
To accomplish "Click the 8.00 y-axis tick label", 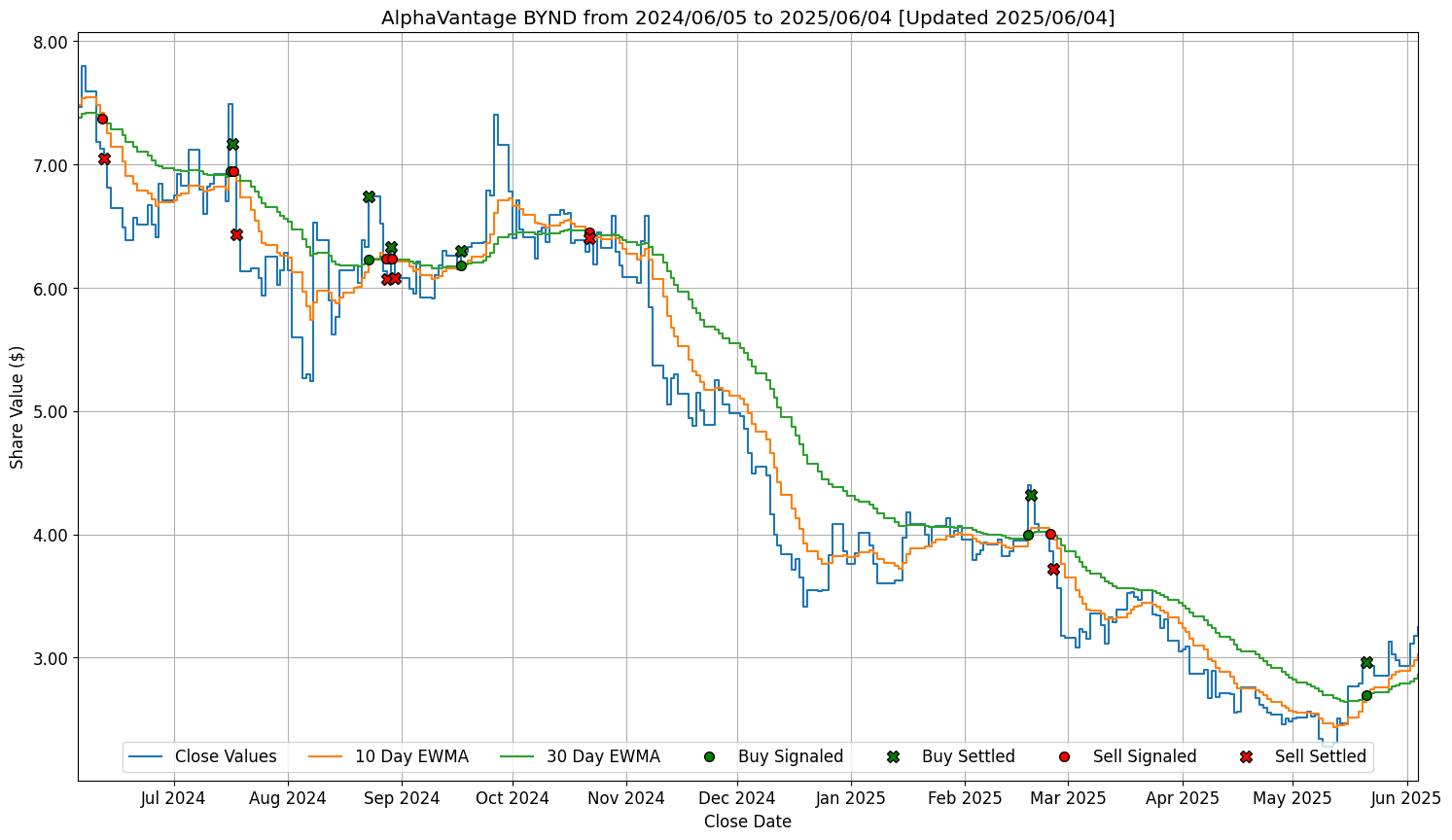I will [x=49, y=42].
